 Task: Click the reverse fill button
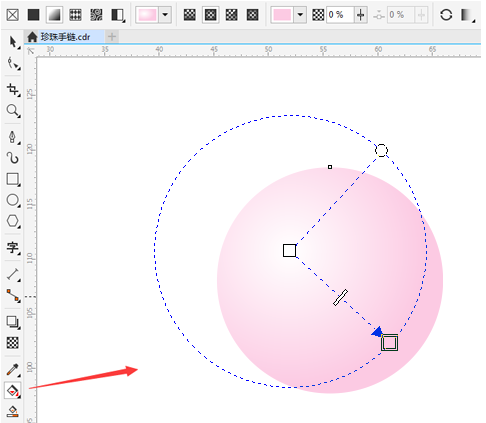[x=446, y=15]
